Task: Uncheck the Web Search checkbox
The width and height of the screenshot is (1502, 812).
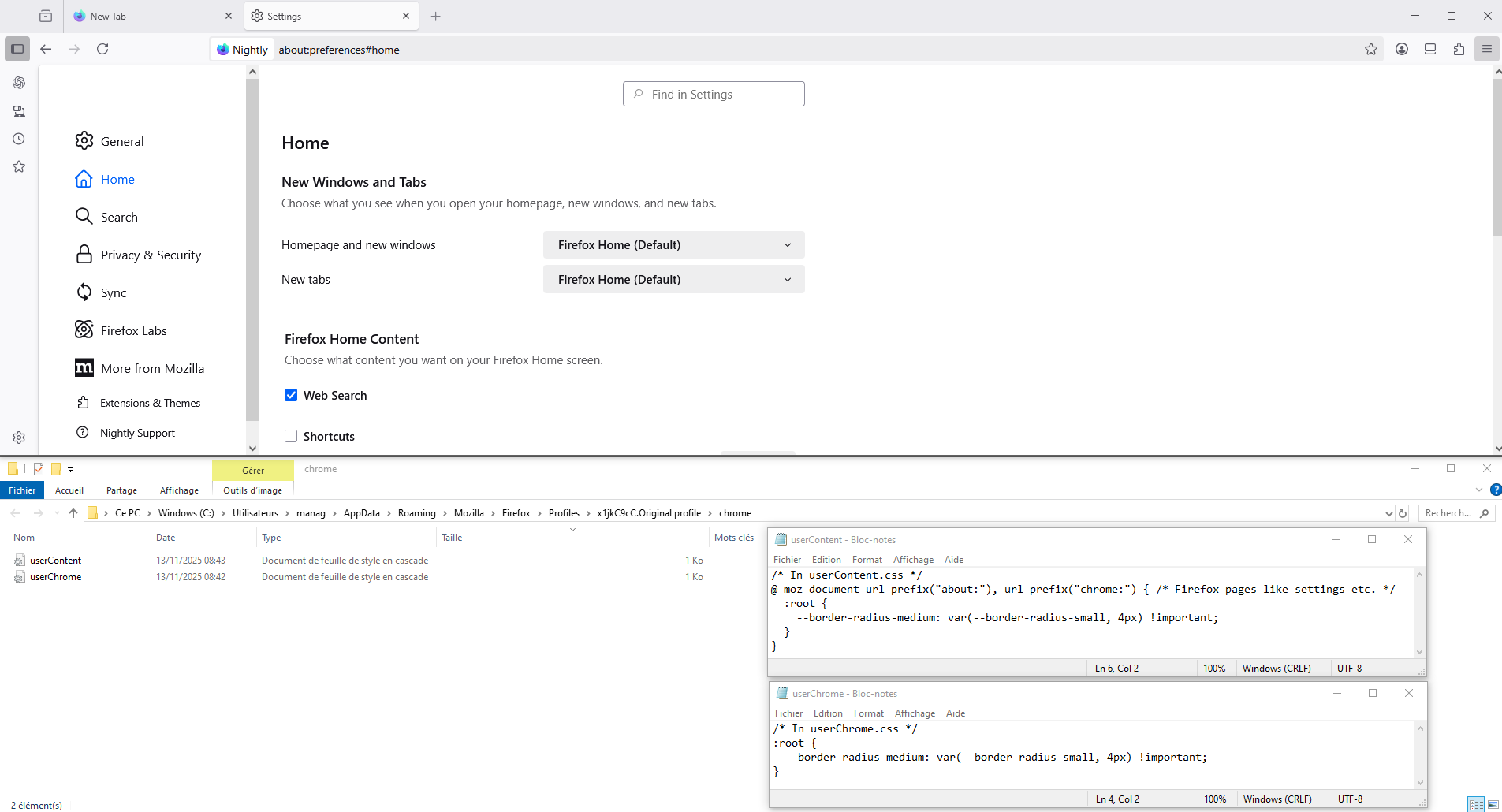Action: (x=291, y=395)
